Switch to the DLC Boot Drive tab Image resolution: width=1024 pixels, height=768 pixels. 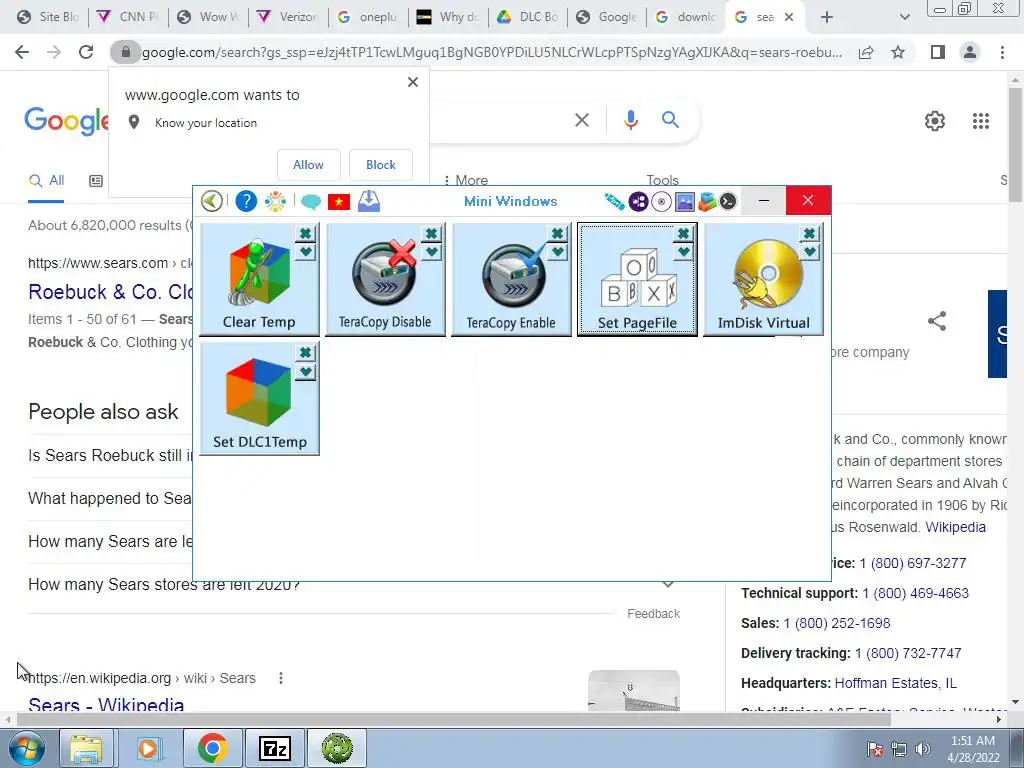(527, 17)
